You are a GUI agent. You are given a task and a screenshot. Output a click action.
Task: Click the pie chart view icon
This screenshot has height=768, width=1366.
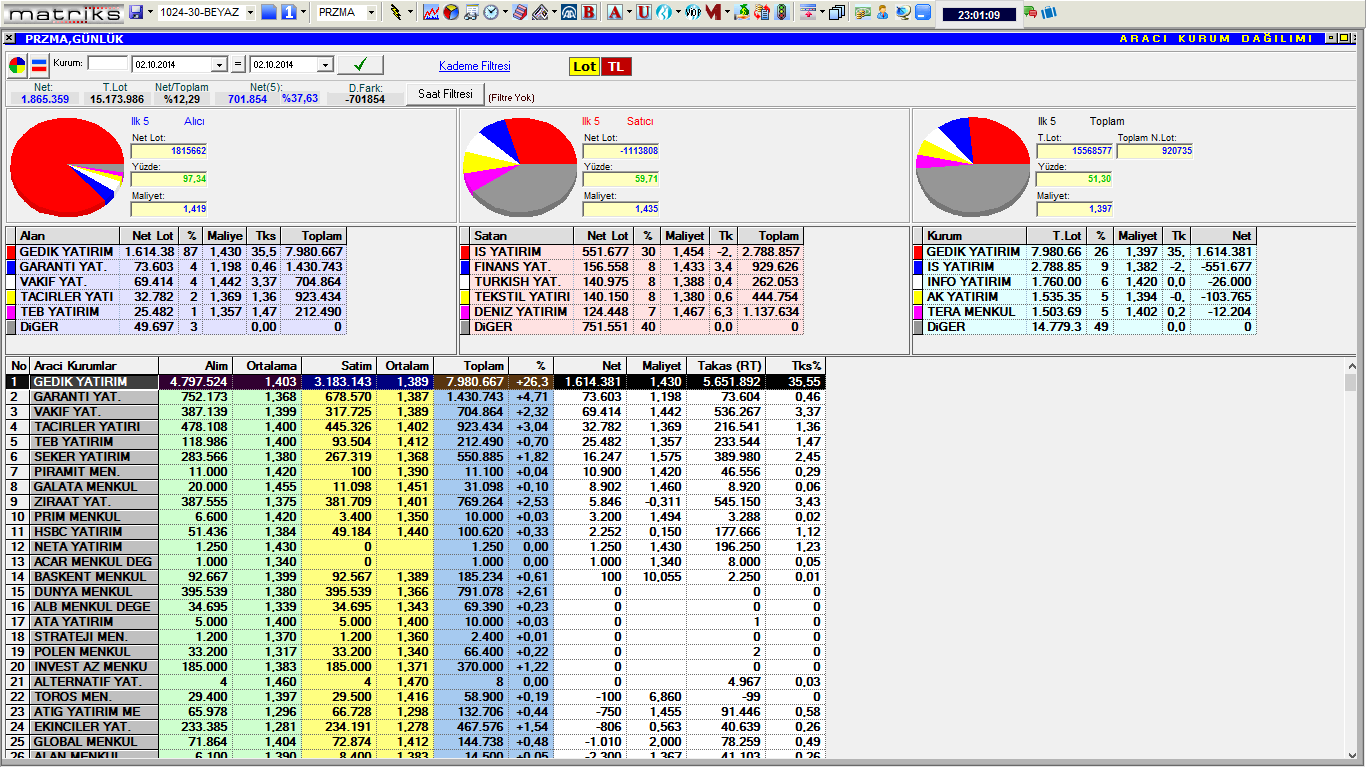[x=18, y=66]
